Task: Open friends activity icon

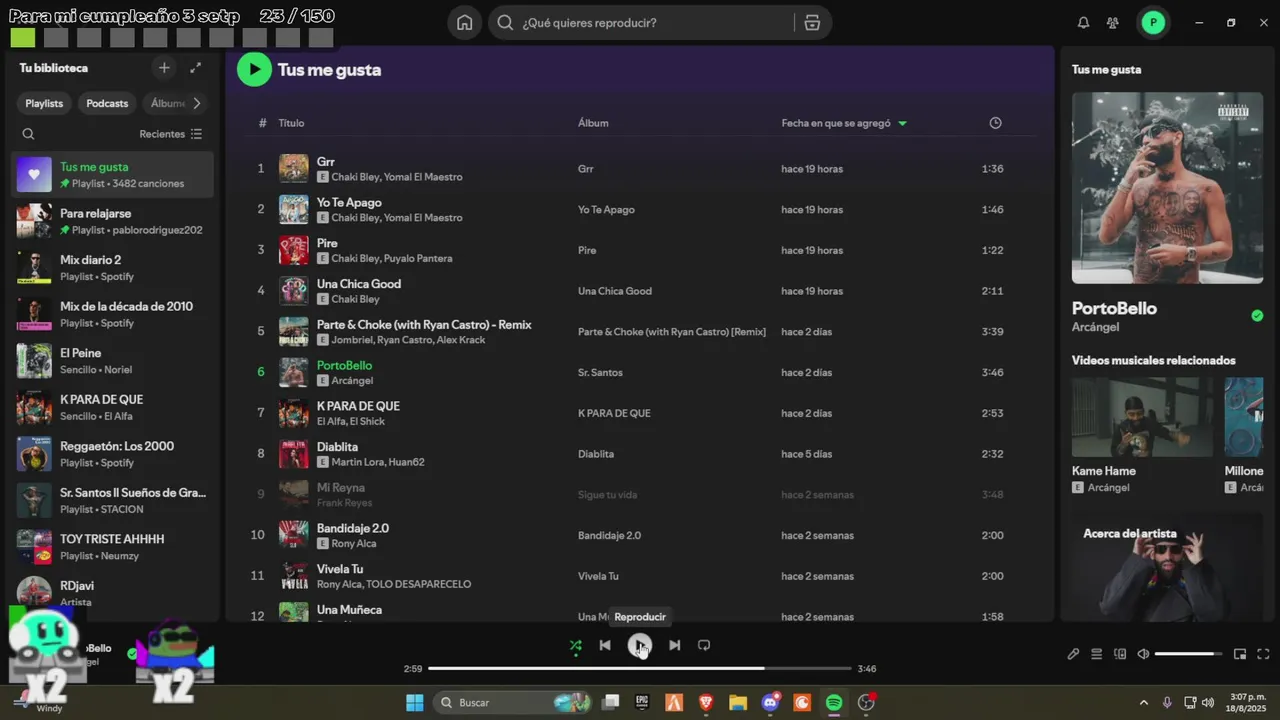Action: [1113, 23]
